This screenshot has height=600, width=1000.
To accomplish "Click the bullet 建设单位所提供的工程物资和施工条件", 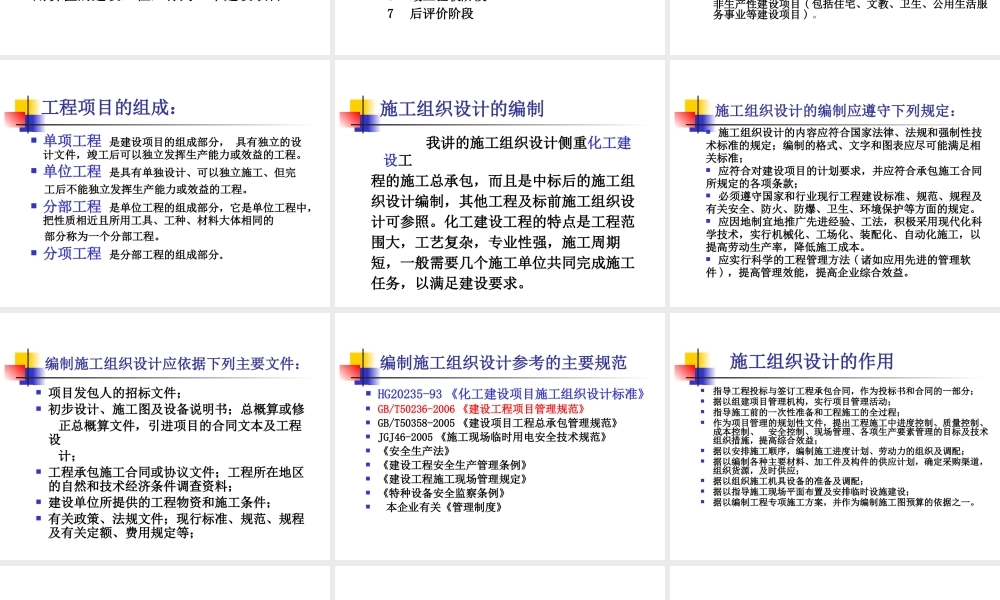I will [x=160, y=502].
